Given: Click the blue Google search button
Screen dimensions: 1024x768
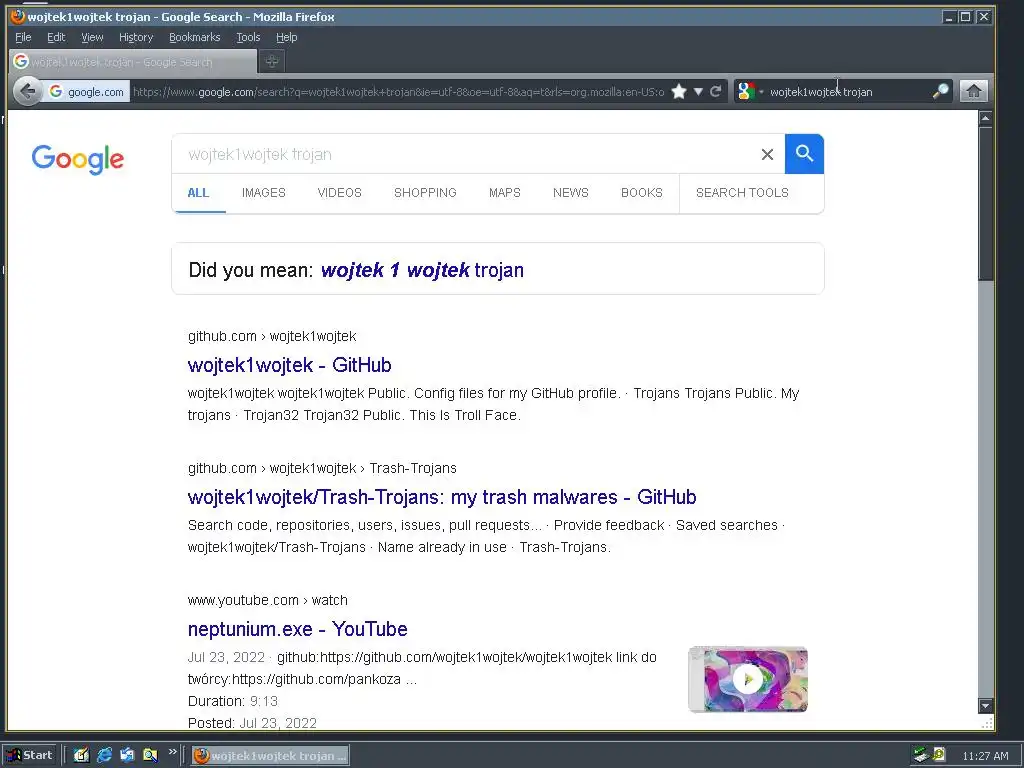Looking at the screenshot, I should pyautogui.click(x=805, y=154).
